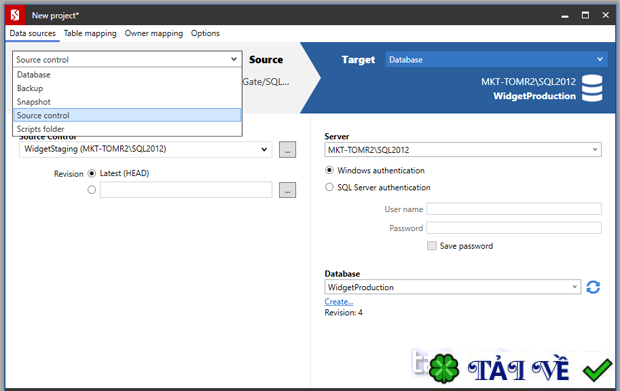The image size is (620, 391).
Task: Minimize the New project window
Action: tap(565, 15)
